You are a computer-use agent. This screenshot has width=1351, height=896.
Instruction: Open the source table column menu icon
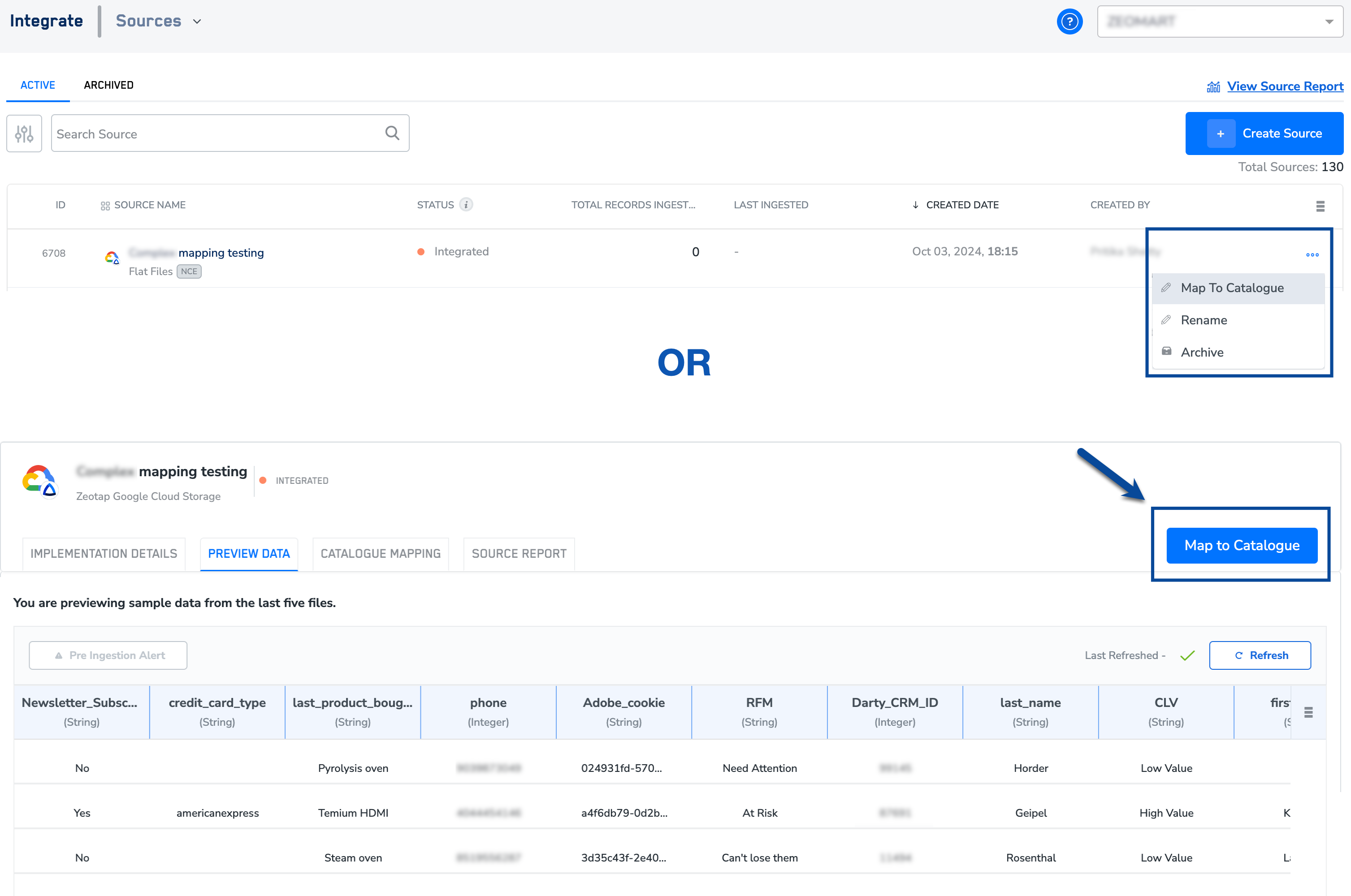coord(1320,206)
